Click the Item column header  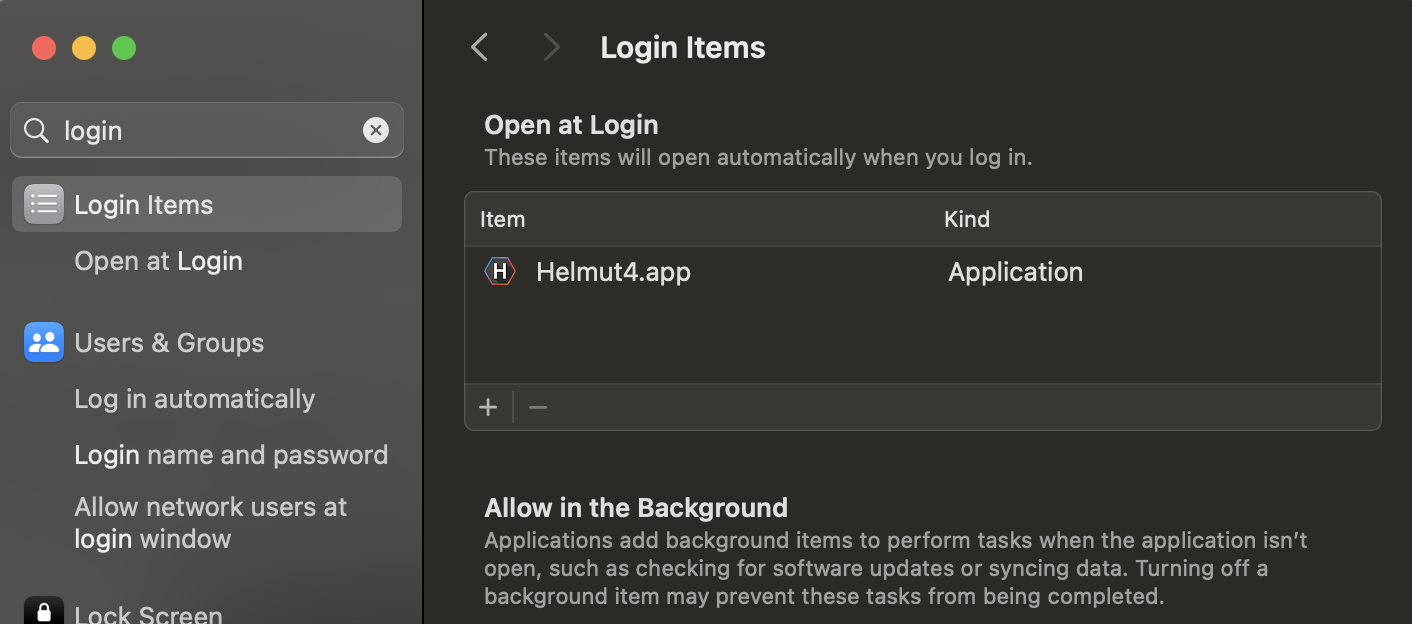(503, 219)
